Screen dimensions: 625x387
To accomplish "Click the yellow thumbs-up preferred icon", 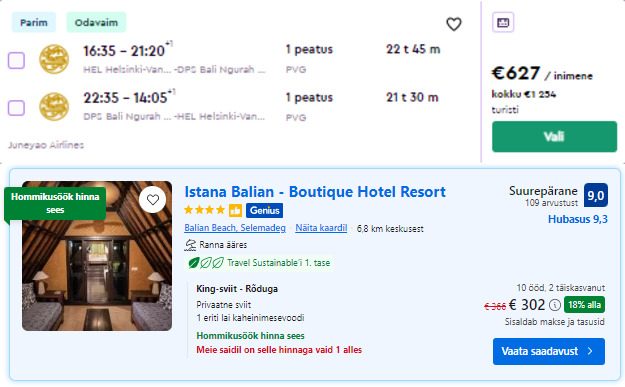I will pyautogui.click(x=235, y=210).
